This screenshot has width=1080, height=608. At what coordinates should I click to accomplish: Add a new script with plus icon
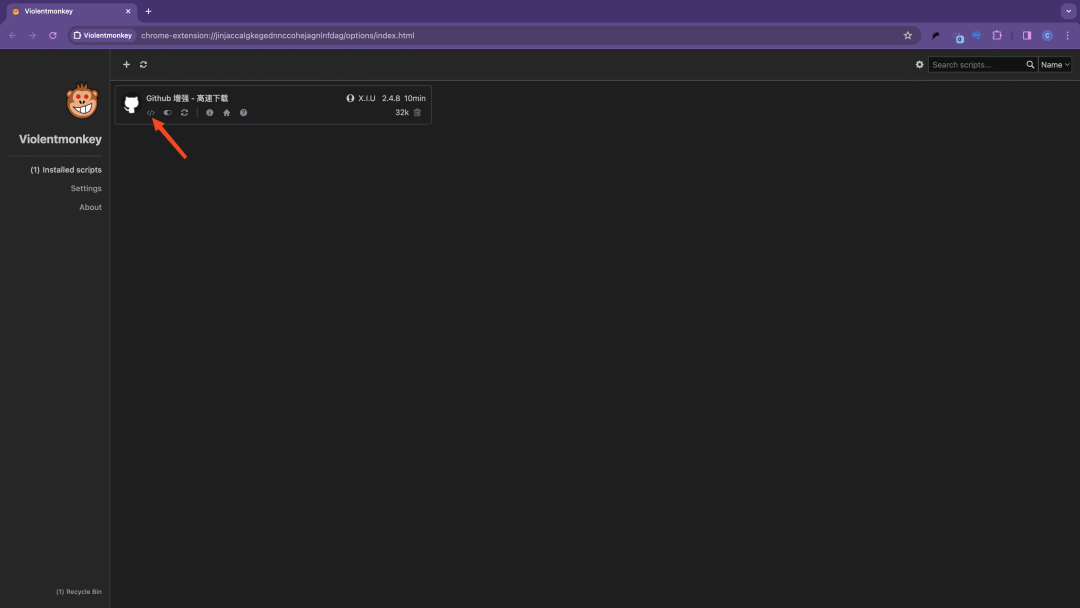pos(126,65)
